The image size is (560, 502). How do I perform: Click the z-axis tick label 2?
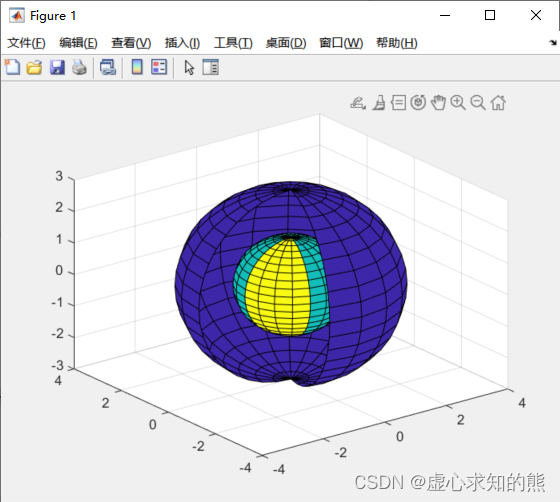[x=59, y=207]
